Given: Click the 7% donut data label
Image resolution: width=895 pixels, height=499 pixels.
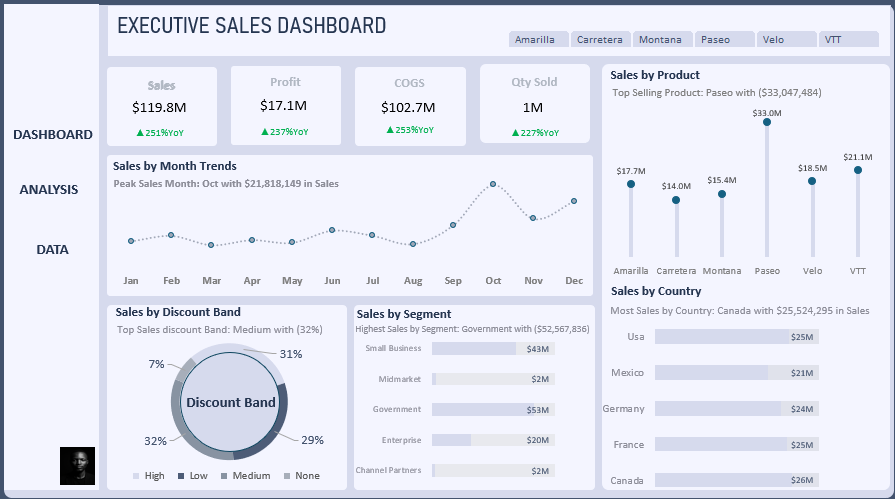Looking at the screenshot, I should pyautogui.click(x=156, y=364).
